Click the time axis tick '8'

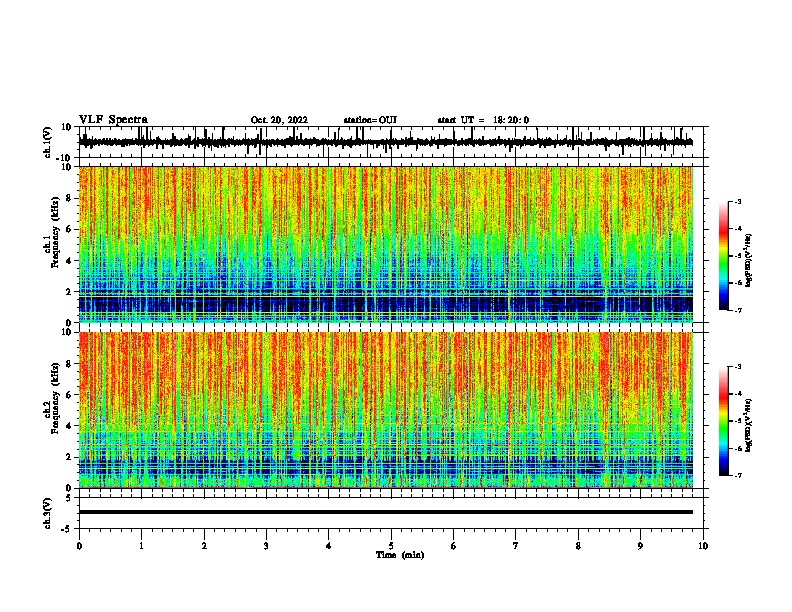click(x=578, y=546)
